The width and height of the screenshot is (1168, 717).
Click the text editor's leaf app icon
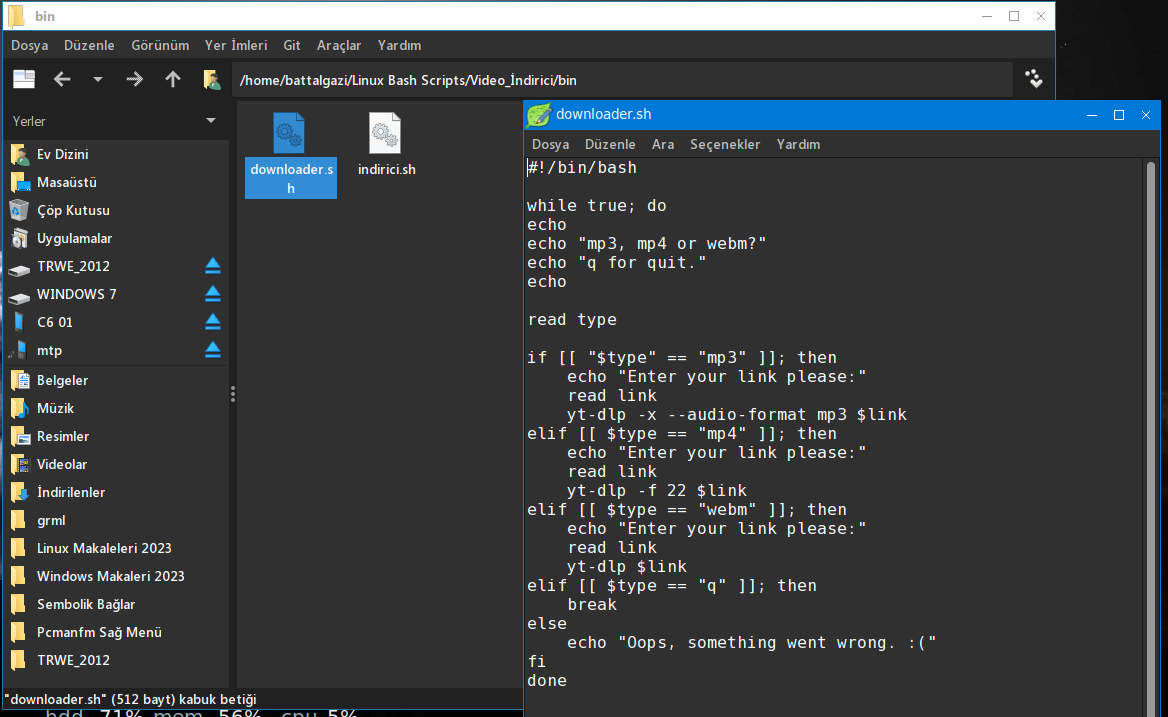539,115
